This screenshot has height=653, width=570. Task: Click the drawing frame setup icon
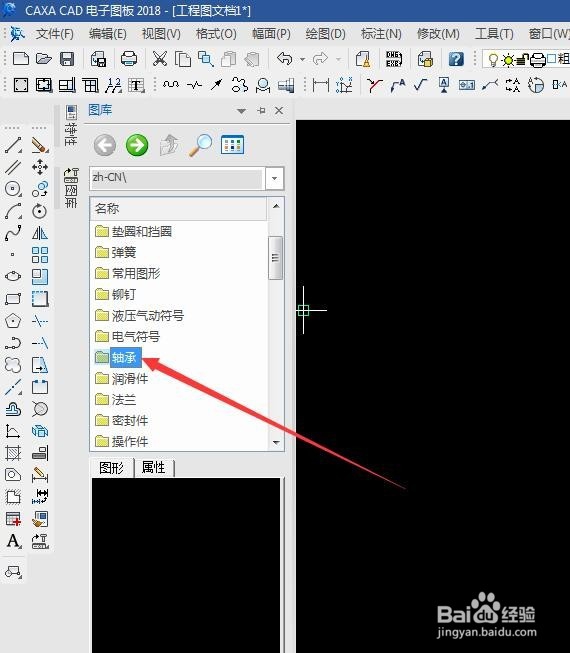coord(21,85)
